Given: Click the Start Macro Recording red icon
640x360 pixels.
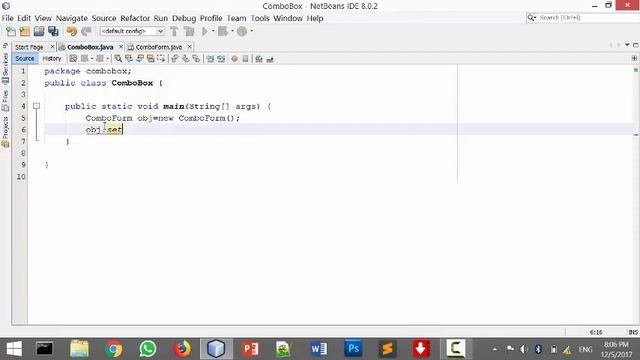Looking at the screenshot, I should pos(234,59).
